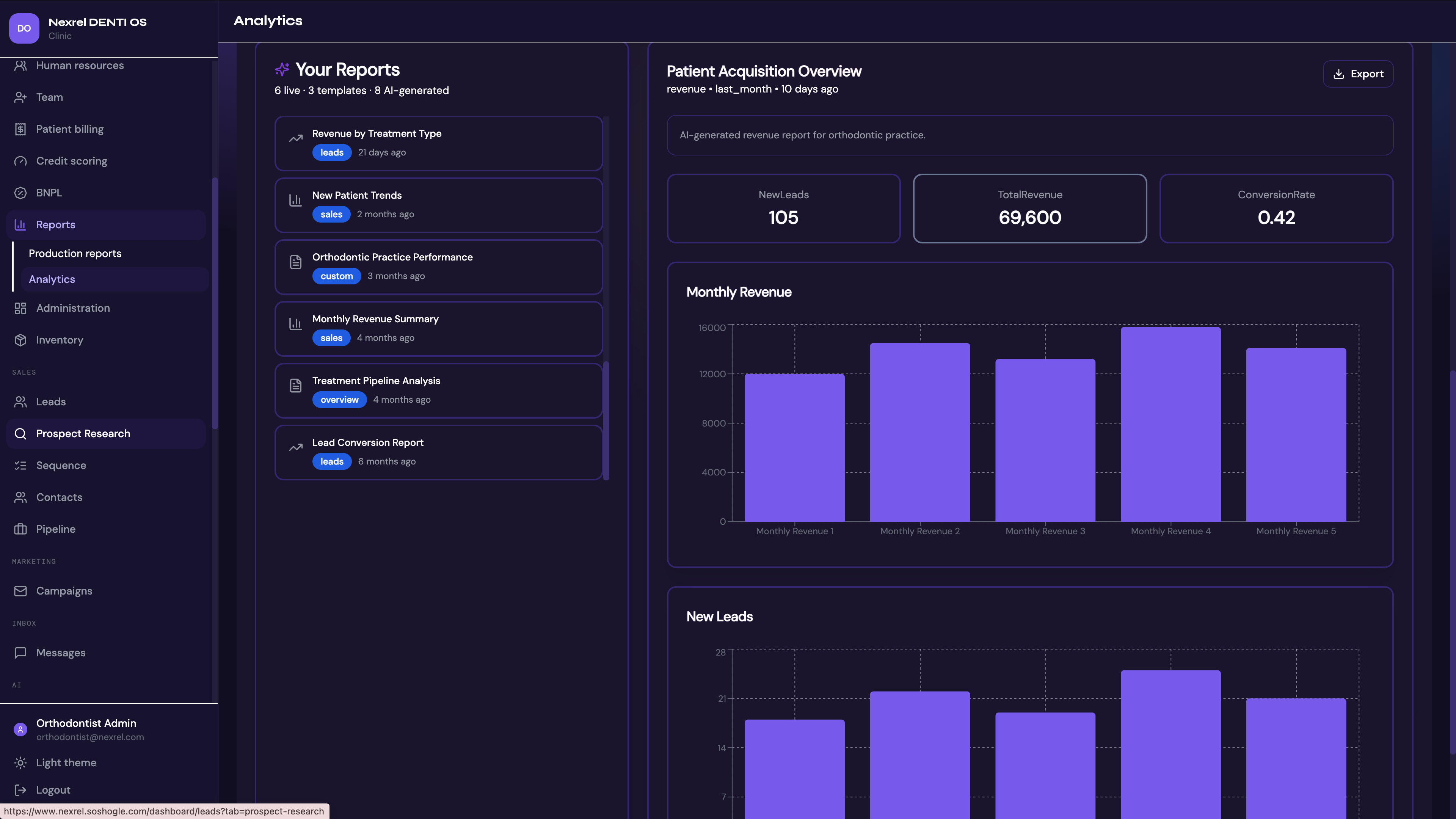The image size is (1456, 819).
Task: Click the Campaigns envelope icon
Action: pyautogui.click(x=20, y=591)
